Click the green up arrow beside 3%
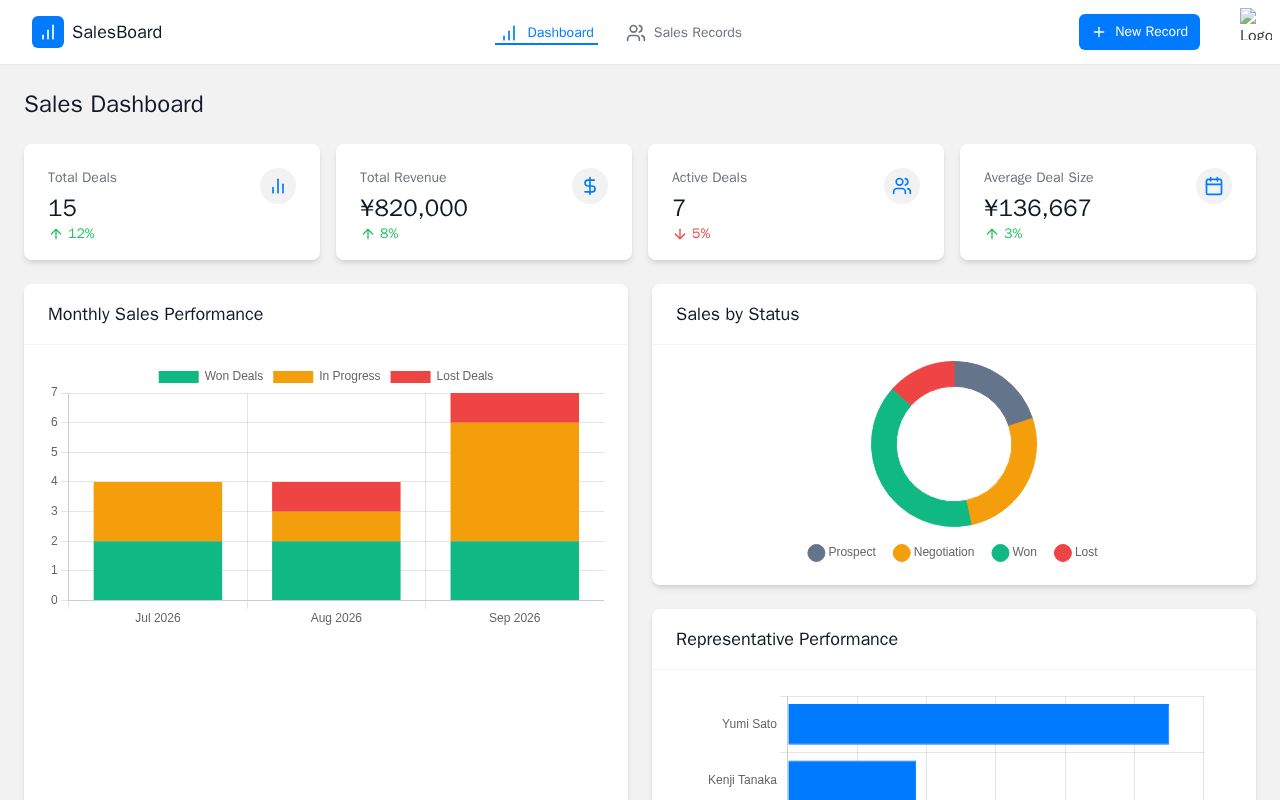The height and width of the screenshot is (800, 1280). [x=992, y=234]
